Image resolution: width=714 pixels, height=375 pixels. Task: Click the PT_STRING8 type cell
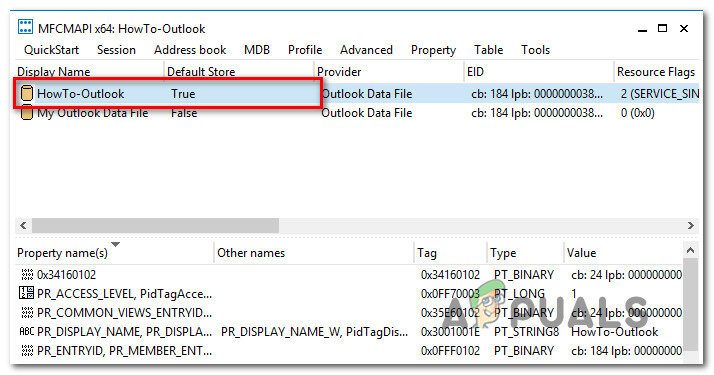(x=526, y=332)
